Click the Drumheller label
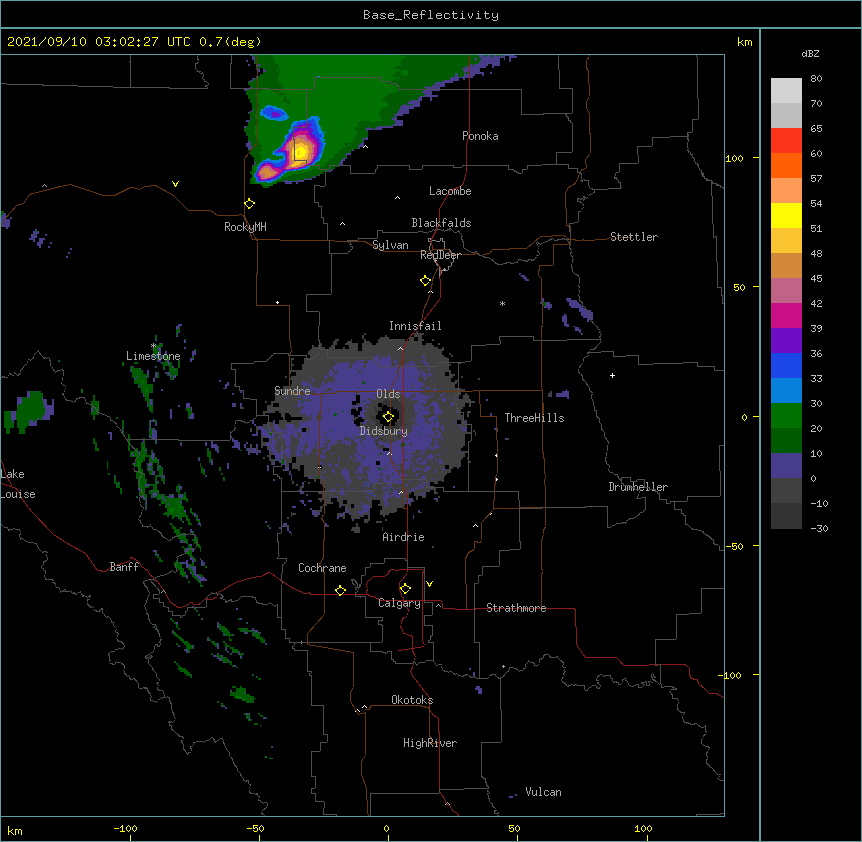The height and width of the screenshot is (842, 862). click(638, 487)
